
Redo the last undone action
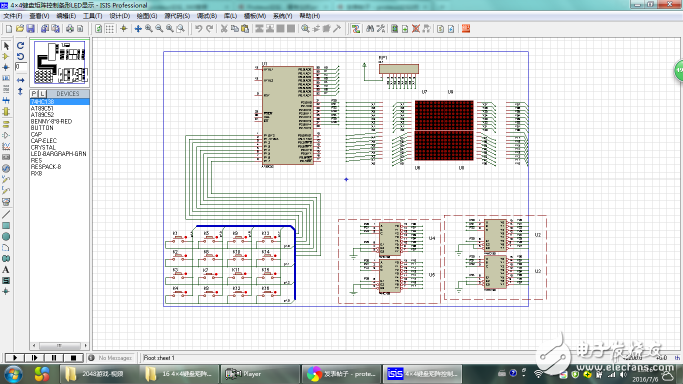[210, 29]
